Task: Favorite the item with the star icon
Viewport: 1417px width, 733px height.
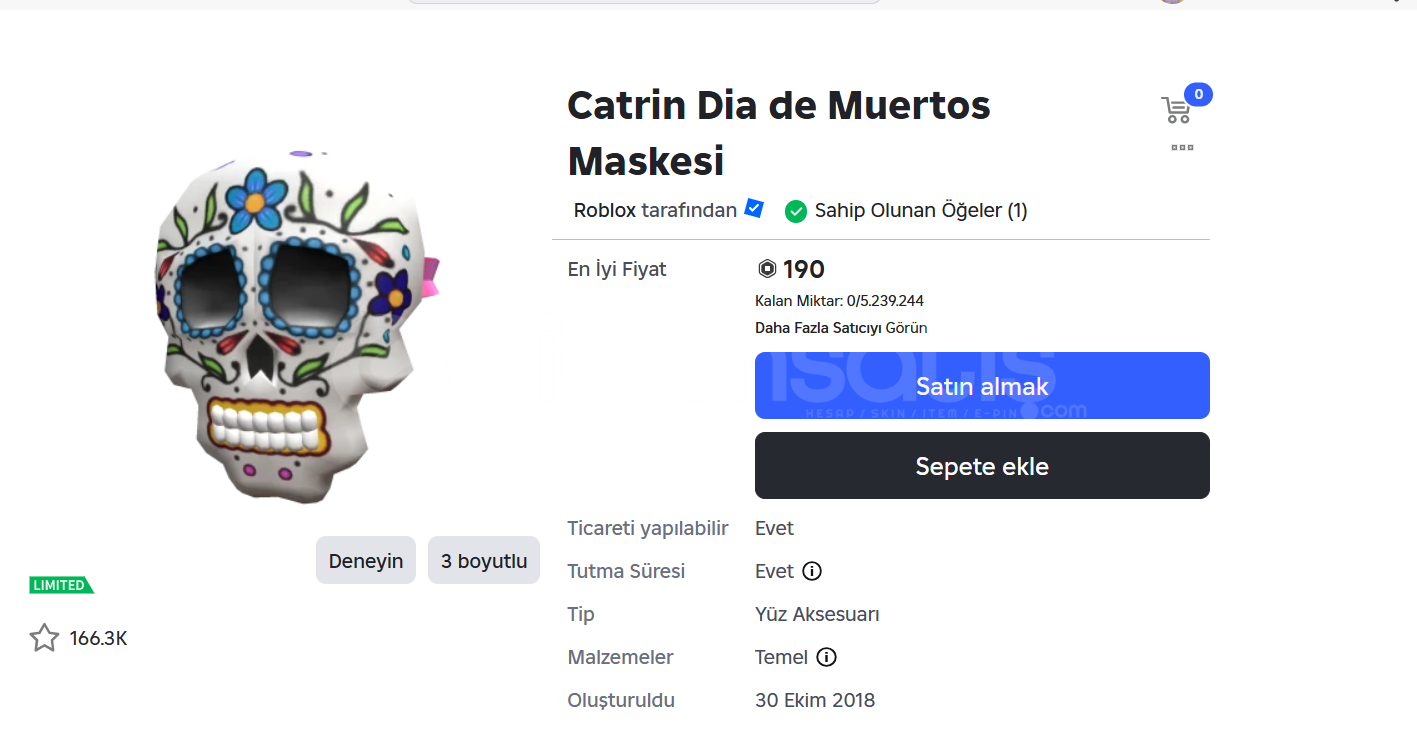Action: pyautogui.click(x=44, y=638)
